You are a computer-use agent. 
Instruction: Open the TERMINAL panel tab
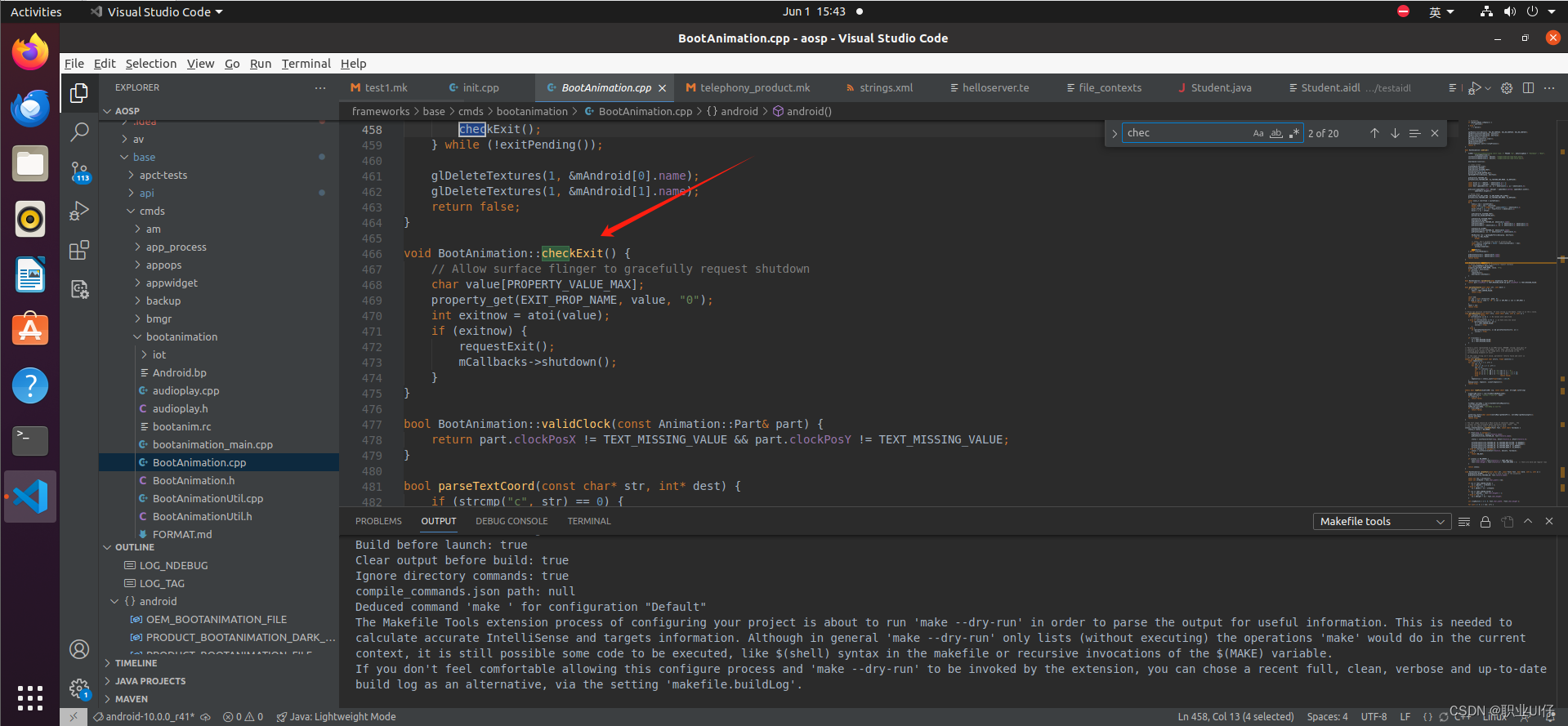point(589,521)
